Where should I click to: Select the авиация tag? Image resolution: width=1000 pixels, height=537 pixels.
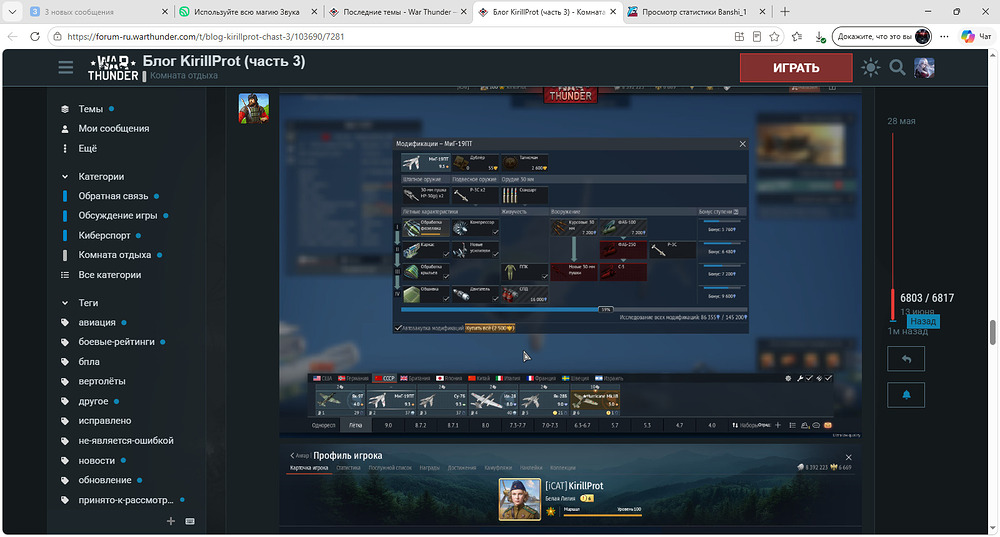pyautogui.click(x=96, y=322)
